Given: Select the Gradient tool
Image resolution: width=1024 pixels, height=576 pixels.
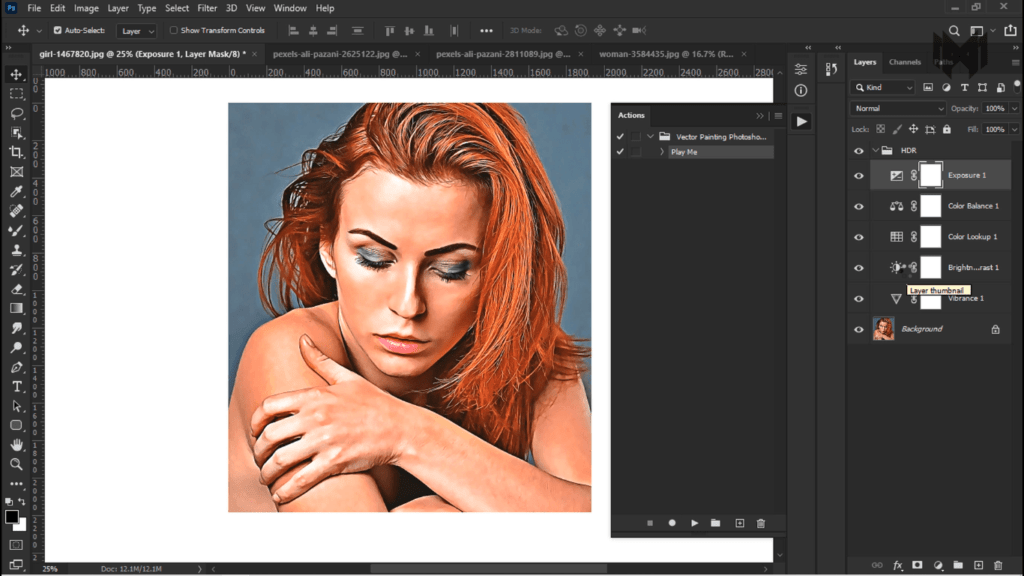Looking at the screenshot, I should coord(16,308).
